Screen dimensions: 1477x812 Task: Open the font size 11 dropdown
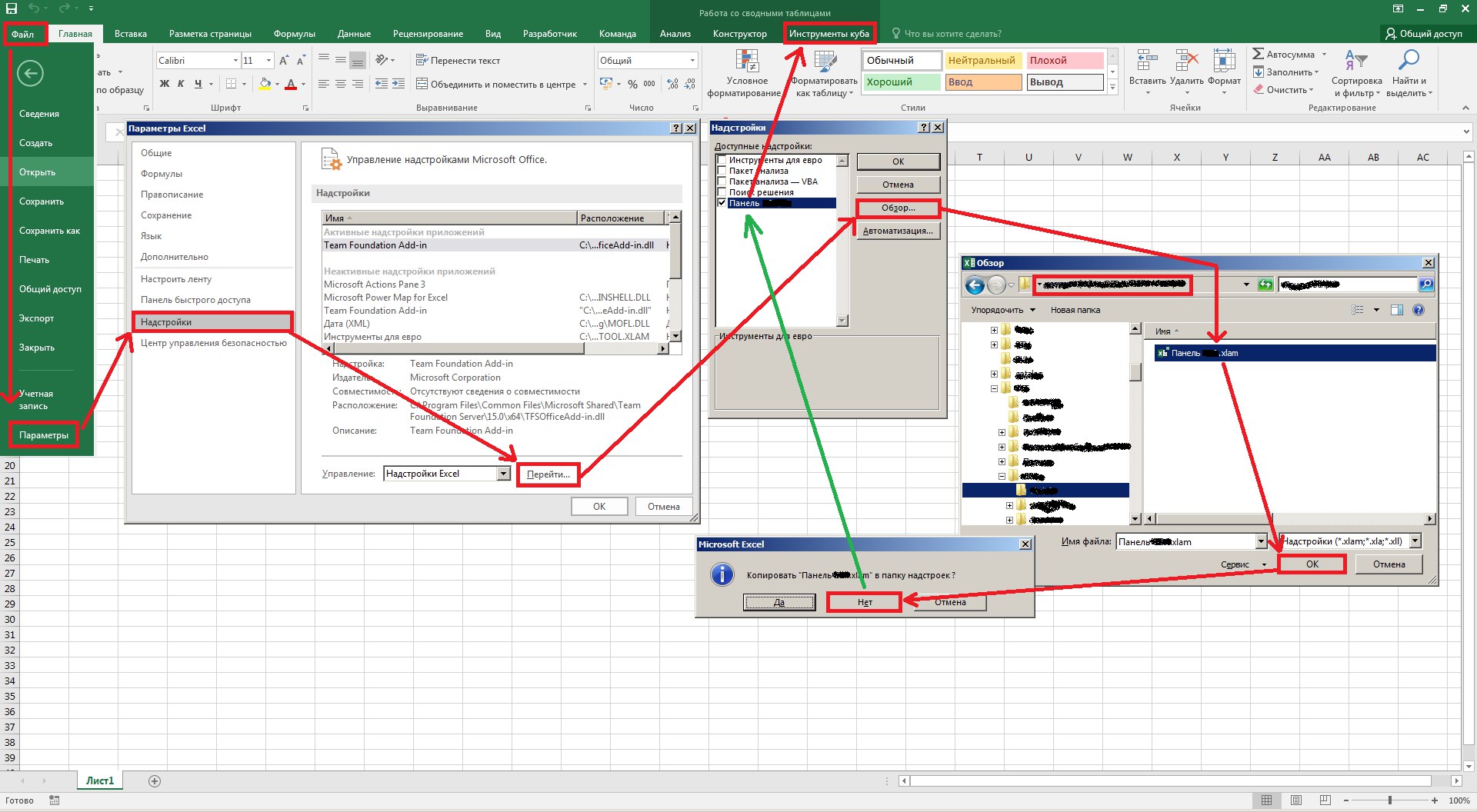point(268,60)
